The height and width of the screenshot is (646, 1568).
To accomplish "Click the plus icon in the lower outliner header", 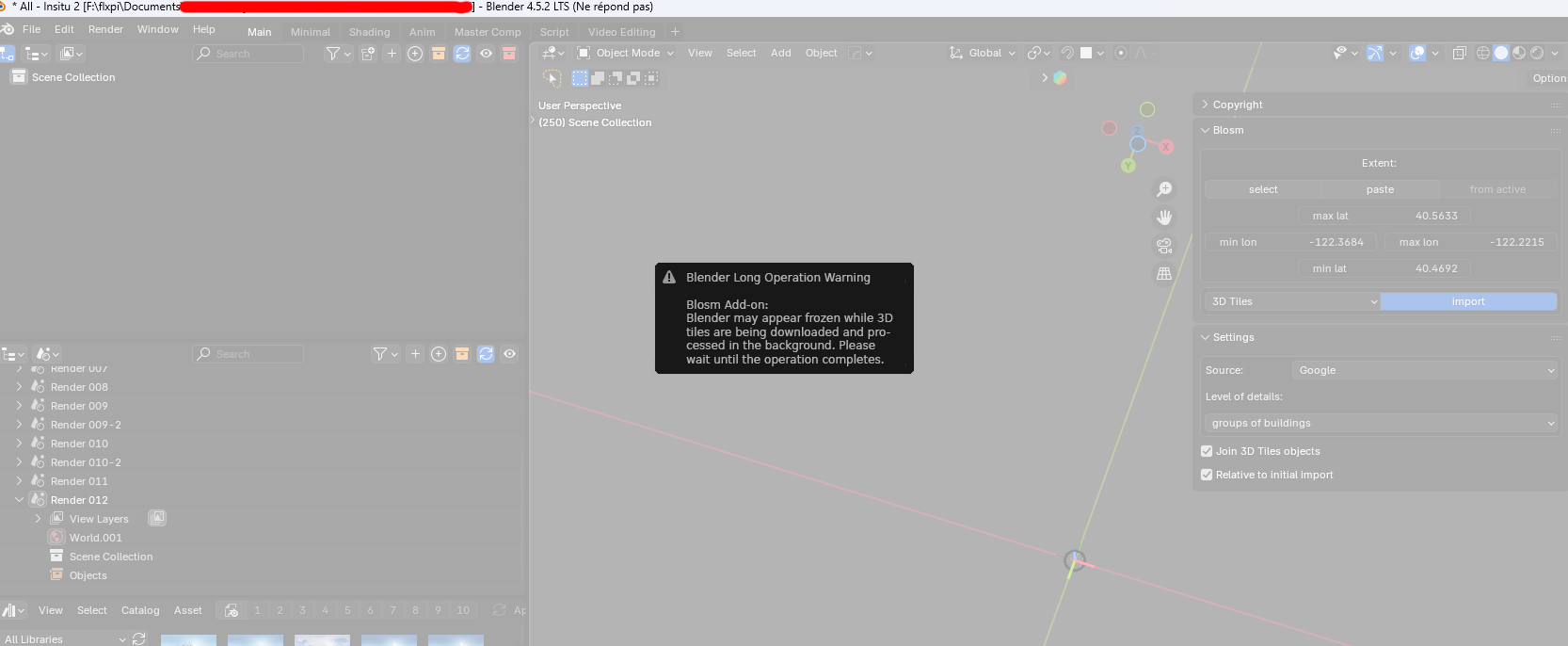I will tap(415, 354).
